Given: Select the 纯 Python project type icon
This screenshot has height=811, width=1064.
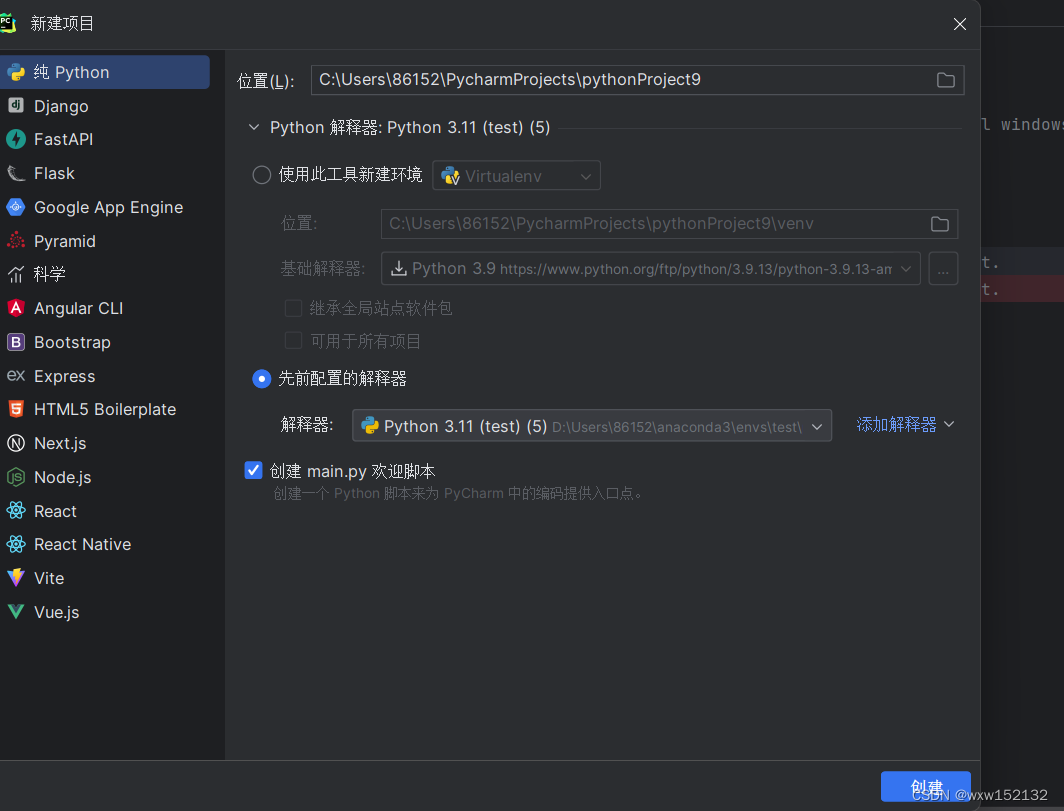Looking at the screenshot, I should [x=16, y=72].
